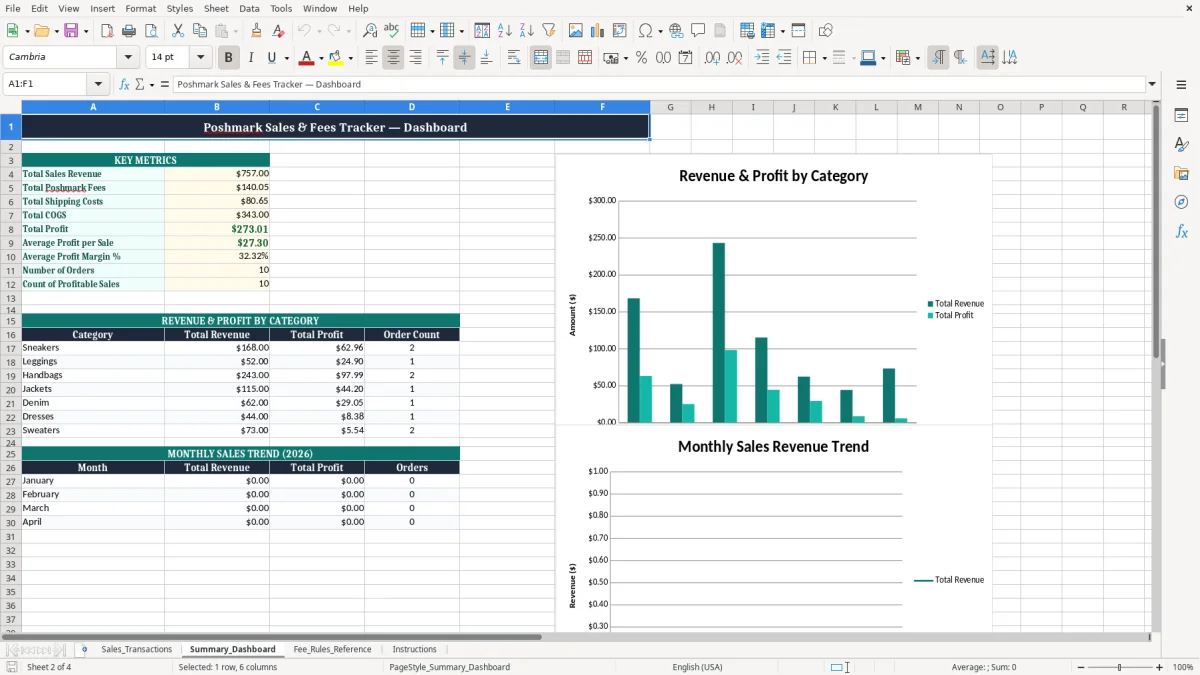Click the Copy icon
Viewport: 1200px width, 675px height.
pos(200,31)
